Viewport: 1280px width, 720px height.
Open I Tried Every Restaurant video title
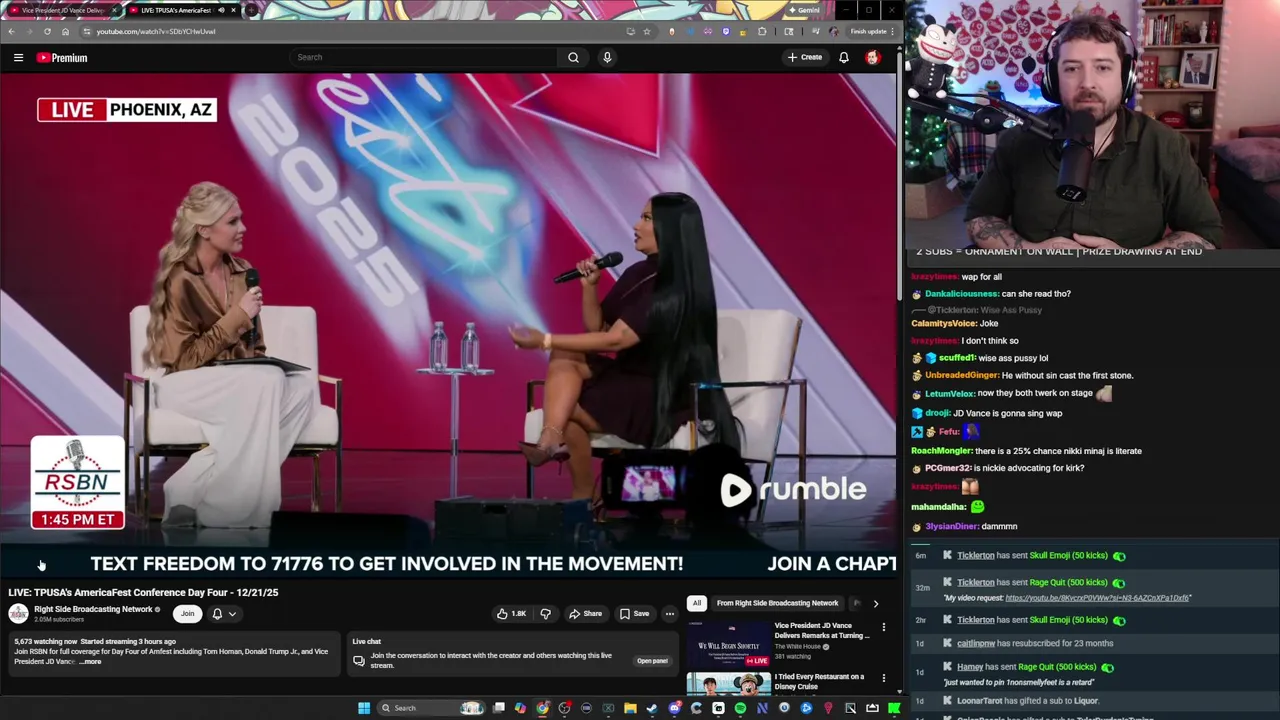click(x=819, y=681)
